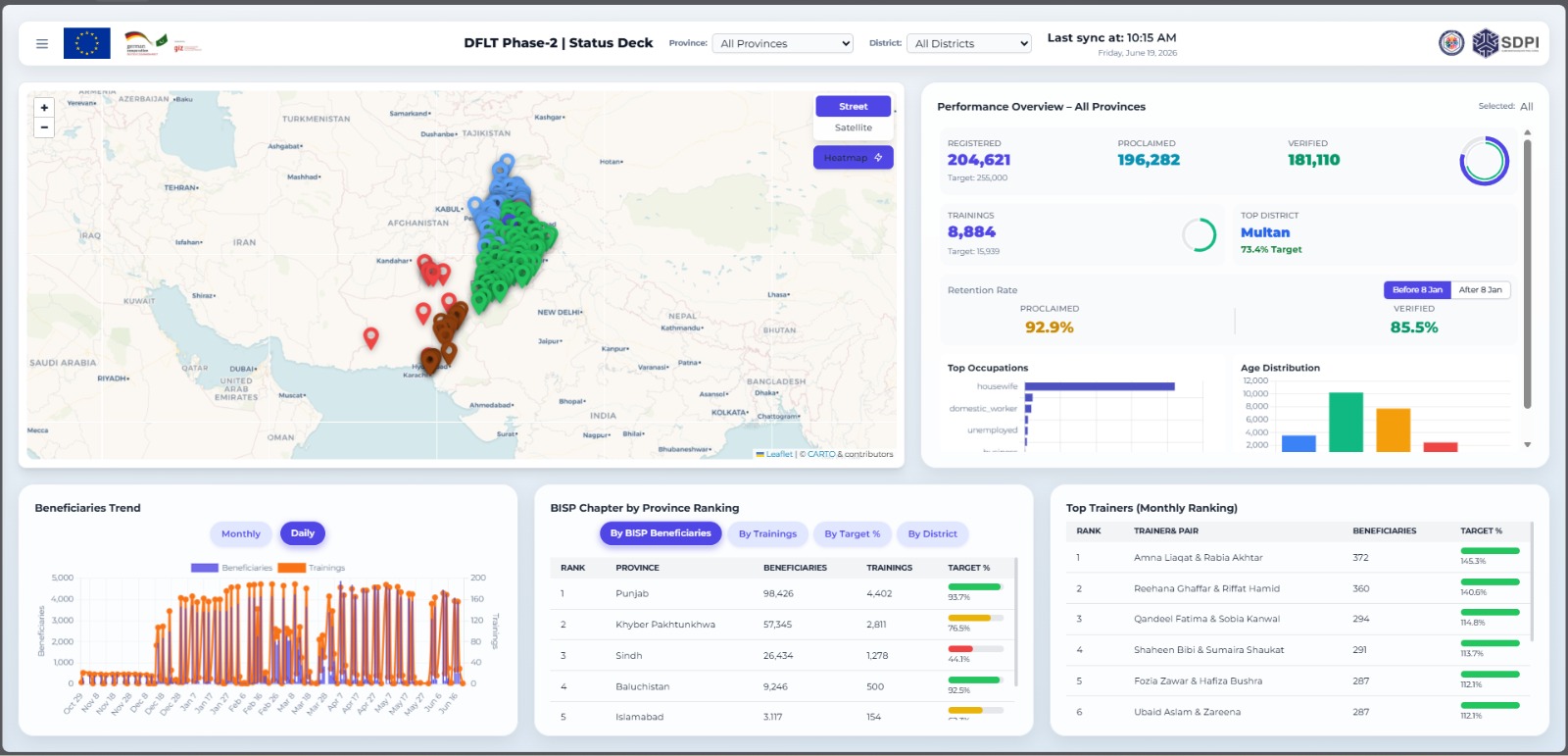Toggle the Heatmap layer
The image size is (1568, 756).
[x=853, y=158]
